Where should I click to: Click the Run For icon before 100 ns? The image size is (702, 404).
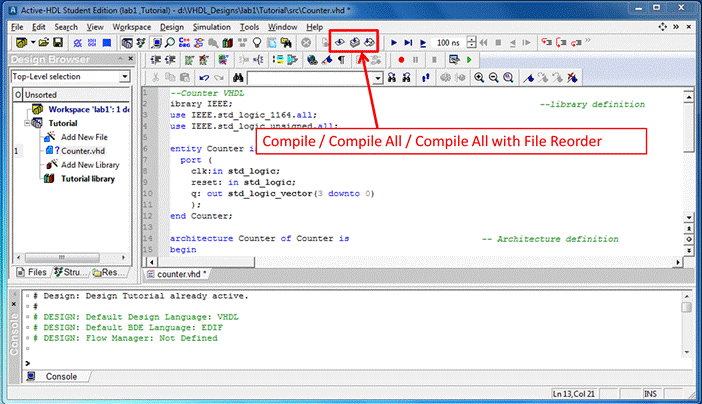423,43
